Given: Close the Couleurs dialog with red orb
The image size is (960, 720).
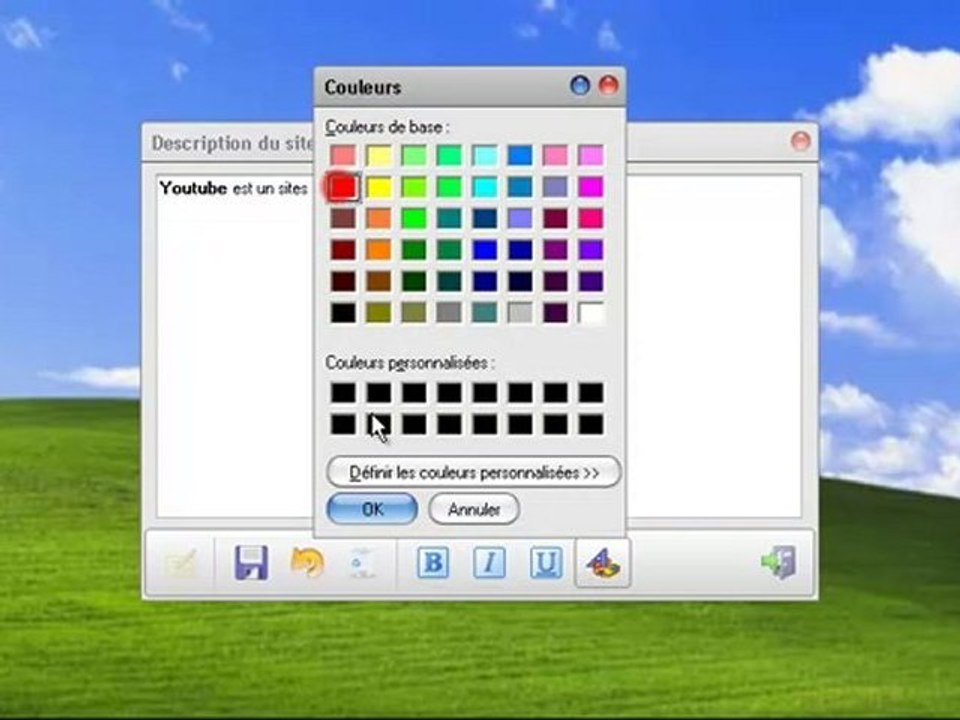Looking at the screenshot, I should [608, 85].
